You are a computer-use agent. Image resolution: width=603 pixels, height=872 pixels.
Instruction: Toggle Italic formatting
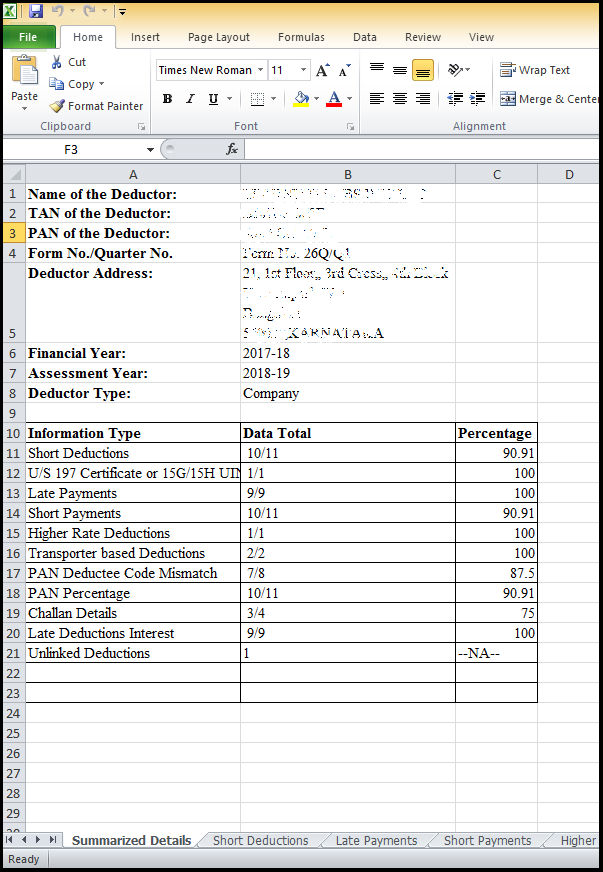pyautogui.click(x=190, y=99)
